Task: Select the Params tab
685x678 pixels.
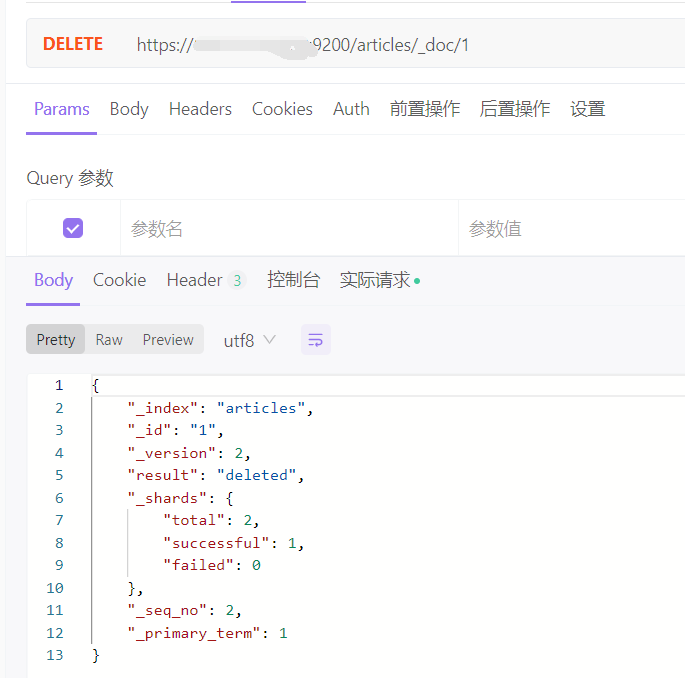Action: [62, 109]
